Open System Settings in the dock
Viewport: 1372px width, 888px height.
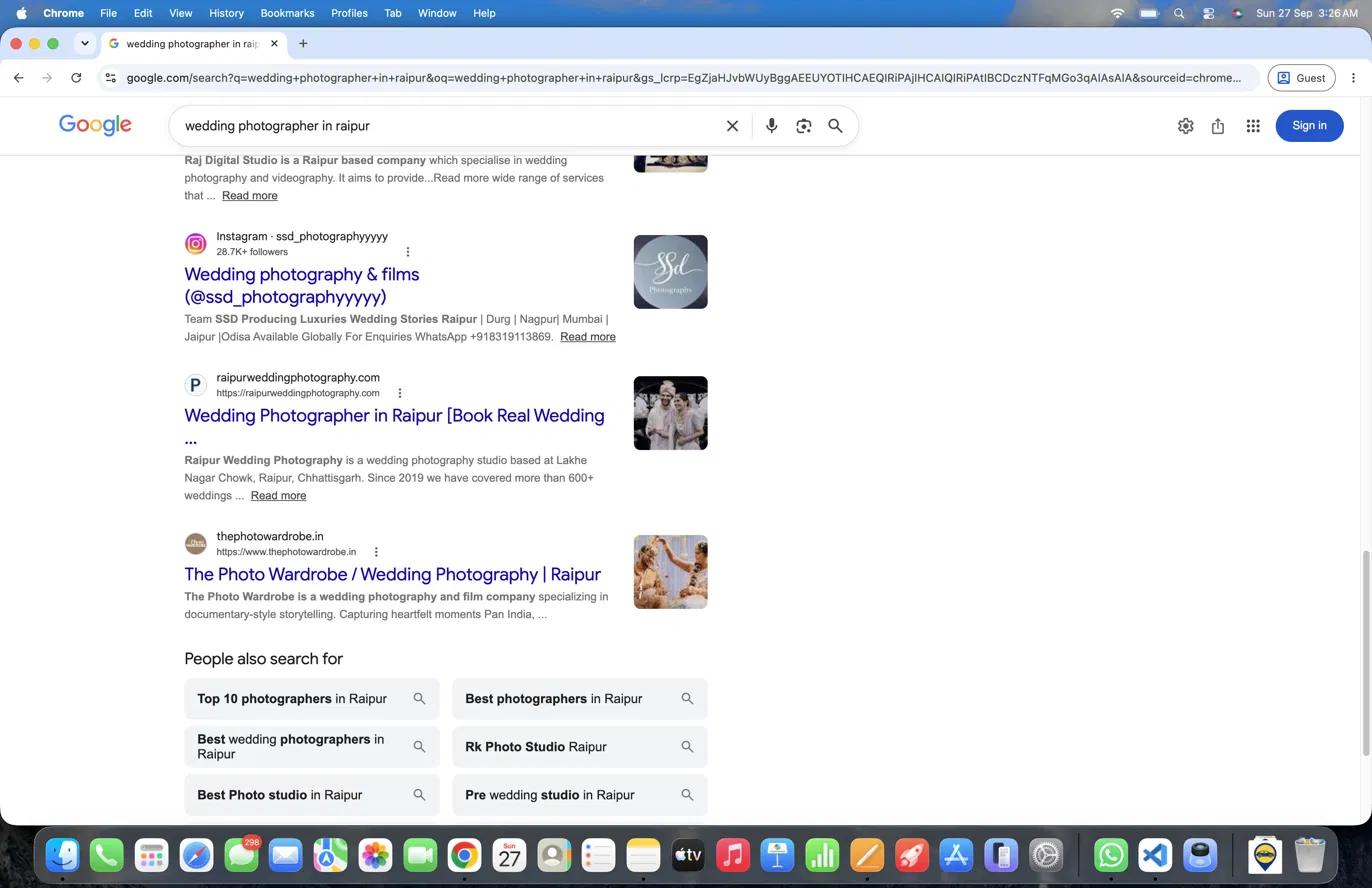[x=1046, y=855]
